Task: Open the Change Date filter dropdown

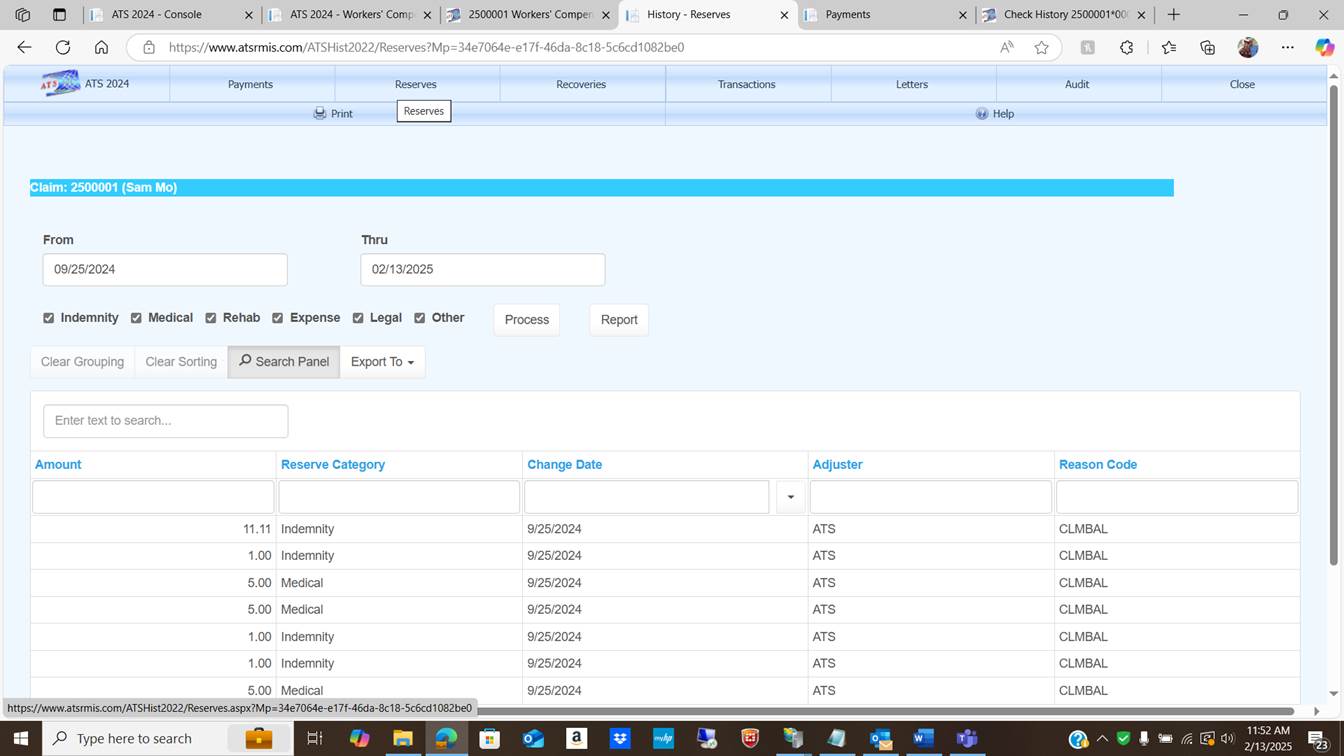Action: click(x=790, y=497)
